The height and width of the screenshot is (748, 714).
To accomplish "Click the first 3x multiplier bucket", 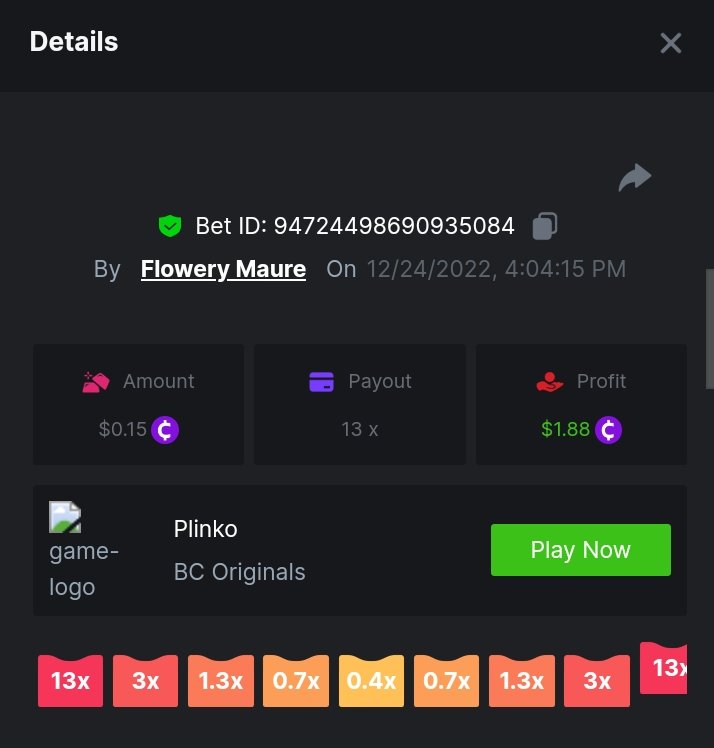I will coord(145,681).
